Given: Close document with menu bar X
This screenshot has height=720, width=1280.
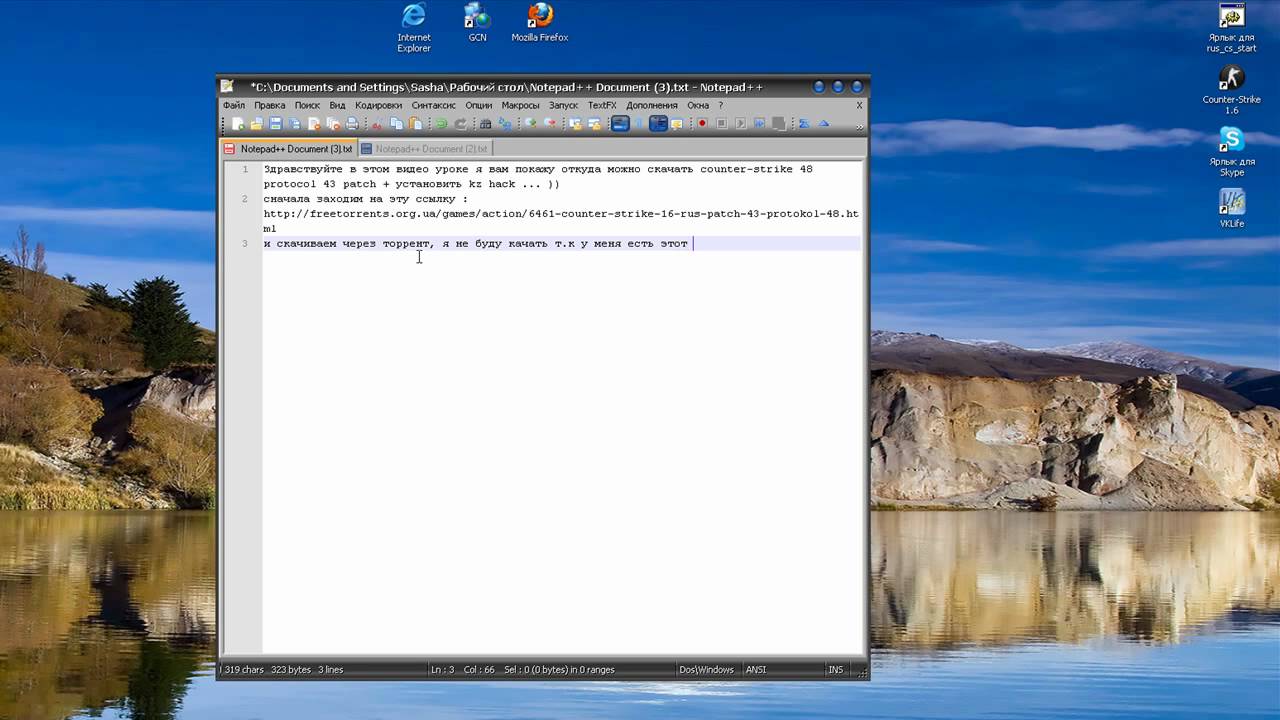Looking at the screenshot, I should pyautogui.click(x=859, y=105).
